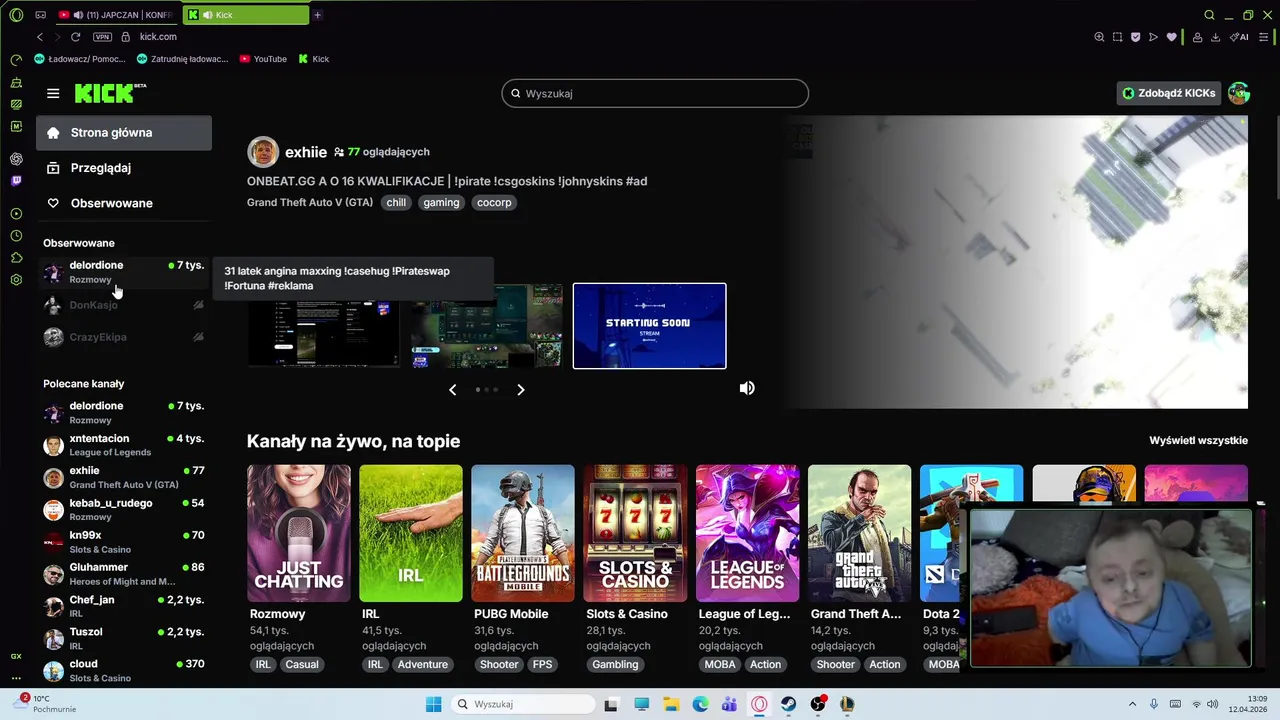Screen dimensions: 1280x720
Task: Focus the Wyszukaj search field
Action: pyautogui.click(x=655, y=93)
